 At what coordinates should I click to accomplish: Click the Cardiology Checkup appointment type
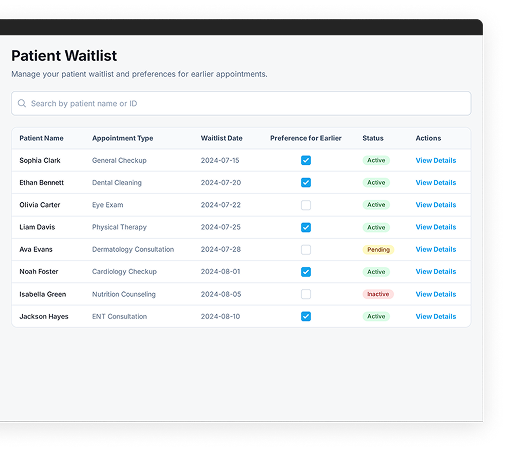coord(124,272)
